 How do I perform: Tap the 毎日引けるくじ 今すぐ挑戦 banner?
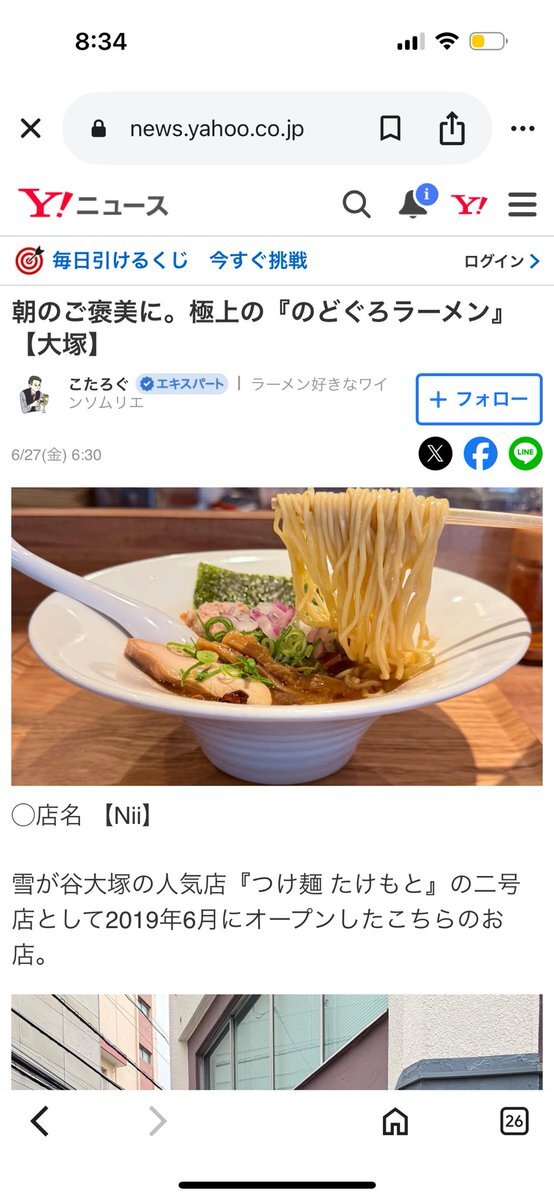pos(161,261)
